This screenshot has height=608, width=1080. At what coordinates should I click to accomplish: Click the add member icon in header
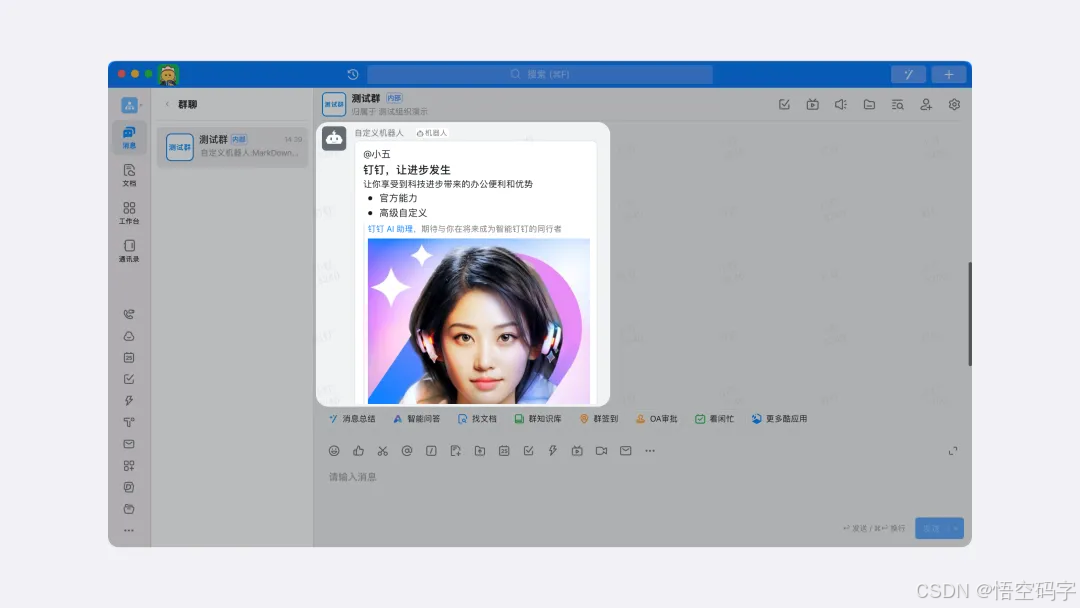926,105
